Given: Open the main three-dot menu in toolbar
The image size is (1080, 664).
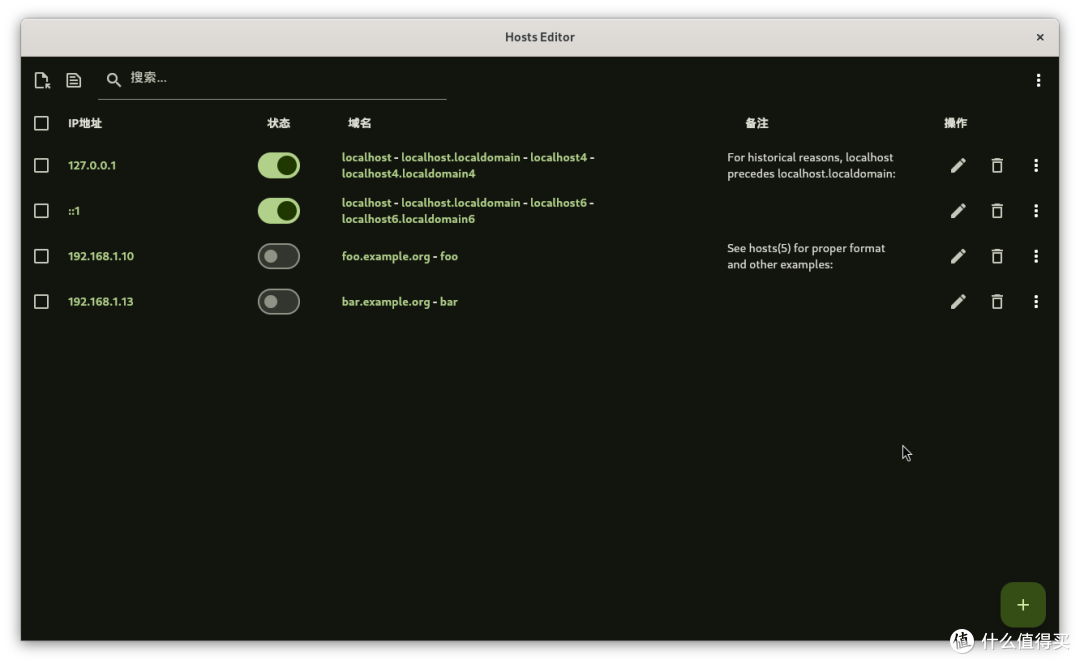Looking at the screenshot, I should tap(1038, 81).
